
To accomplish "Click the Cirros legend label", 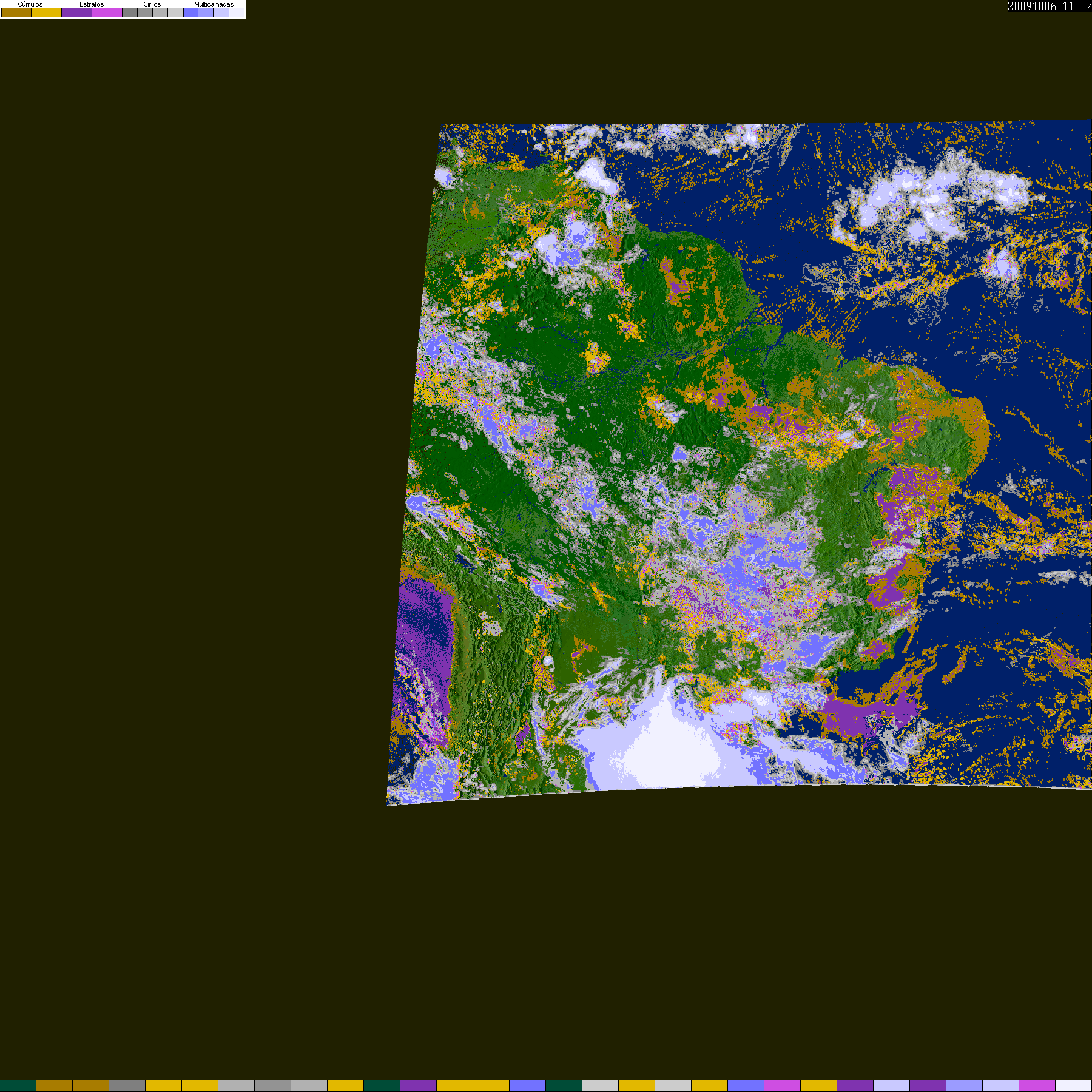I will click(152, 4).
